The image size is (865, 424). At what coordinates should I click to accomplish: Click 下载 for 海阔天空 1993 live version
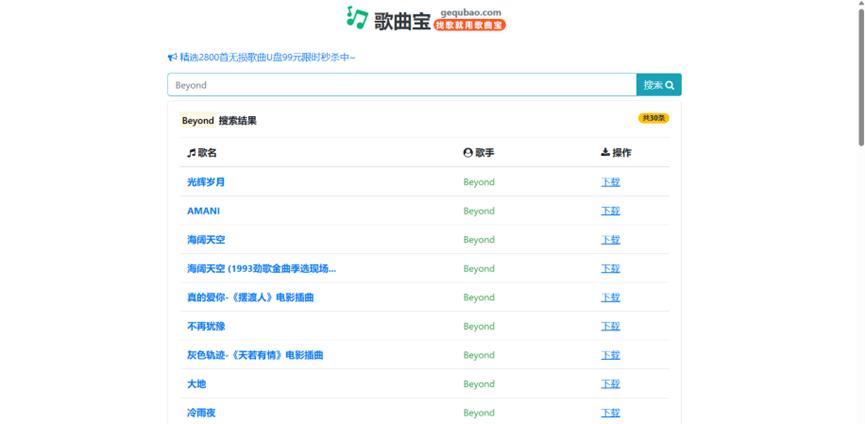coord(610,269)
